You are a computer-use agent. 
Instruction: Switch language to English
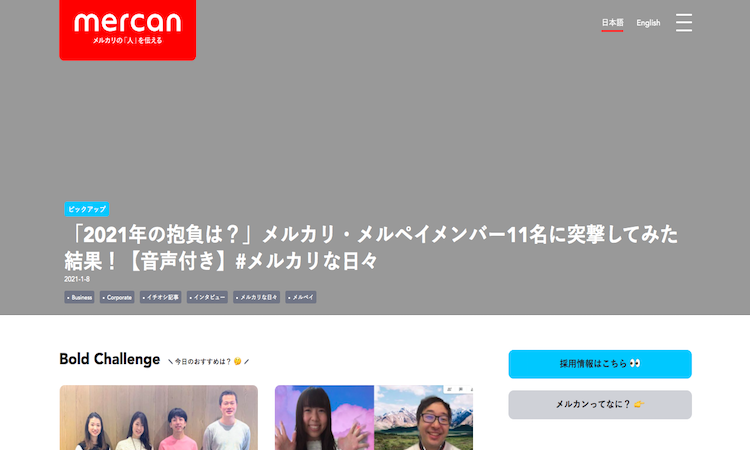(x=648, y=22)
